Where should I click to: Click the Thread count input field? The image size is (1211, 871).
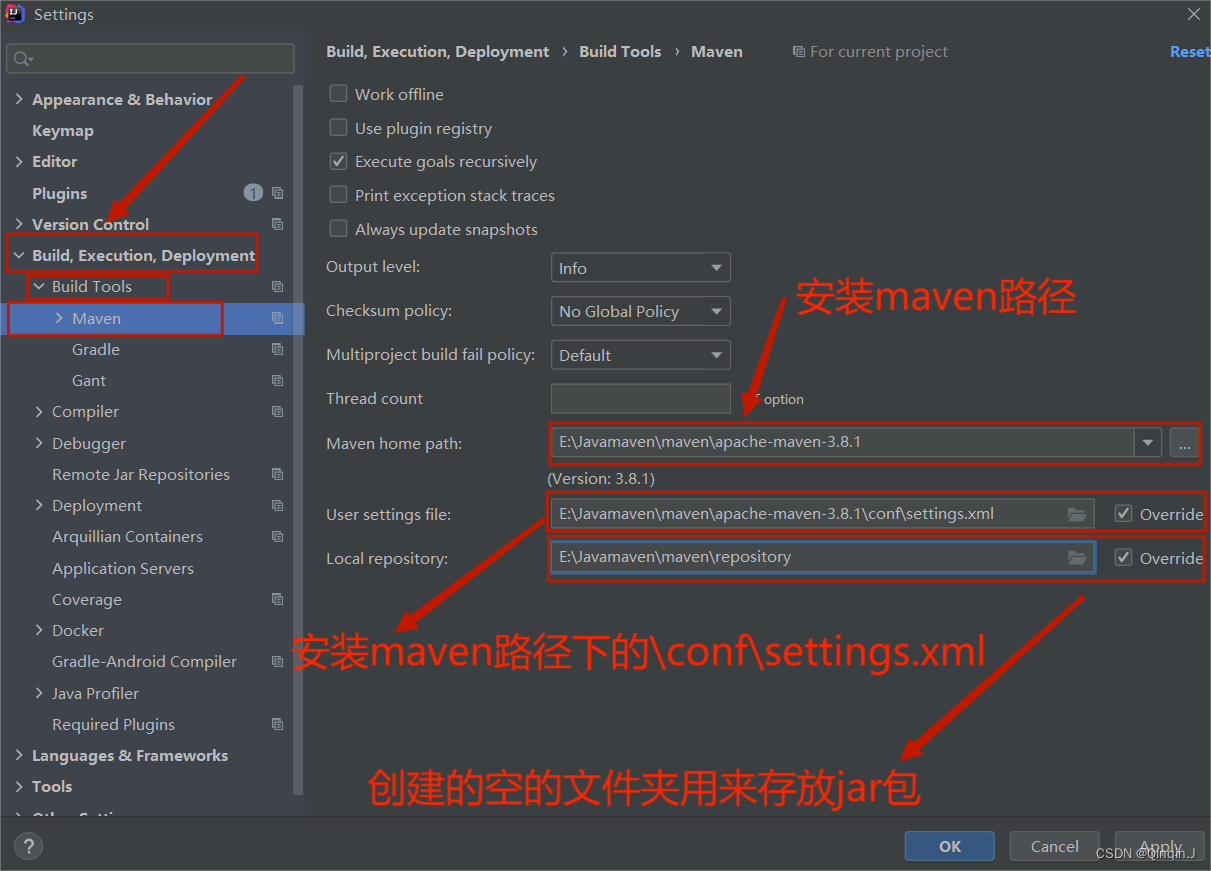click(640, 398)
